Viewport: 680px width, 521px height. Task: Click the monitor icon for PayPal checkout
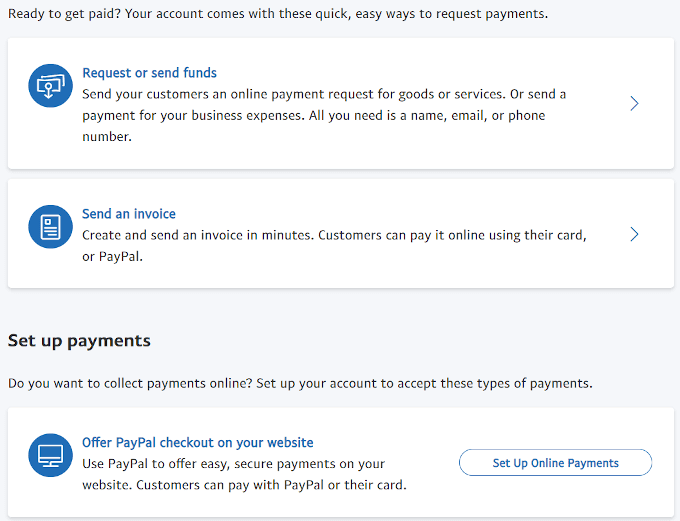[51, 456]
